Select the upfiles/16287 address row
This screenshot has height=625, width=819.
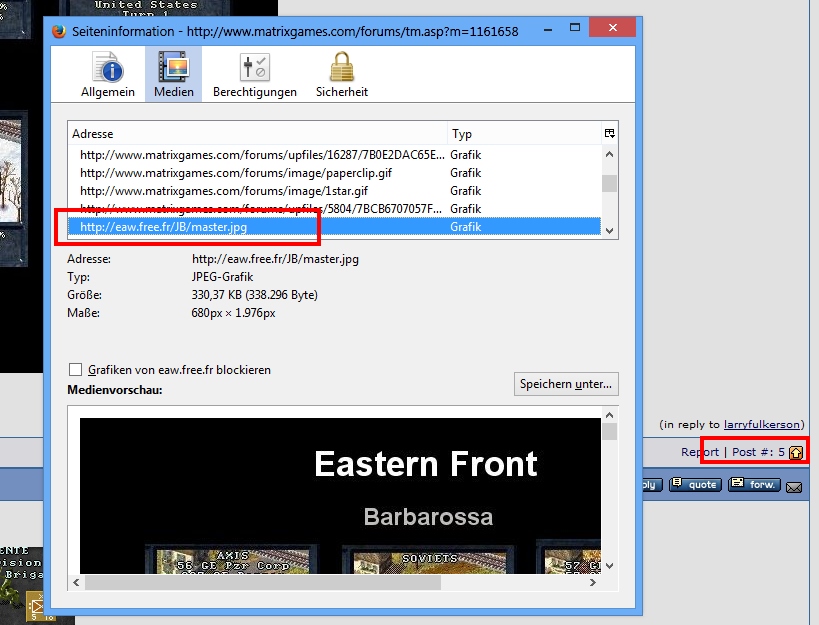[334, 155]
